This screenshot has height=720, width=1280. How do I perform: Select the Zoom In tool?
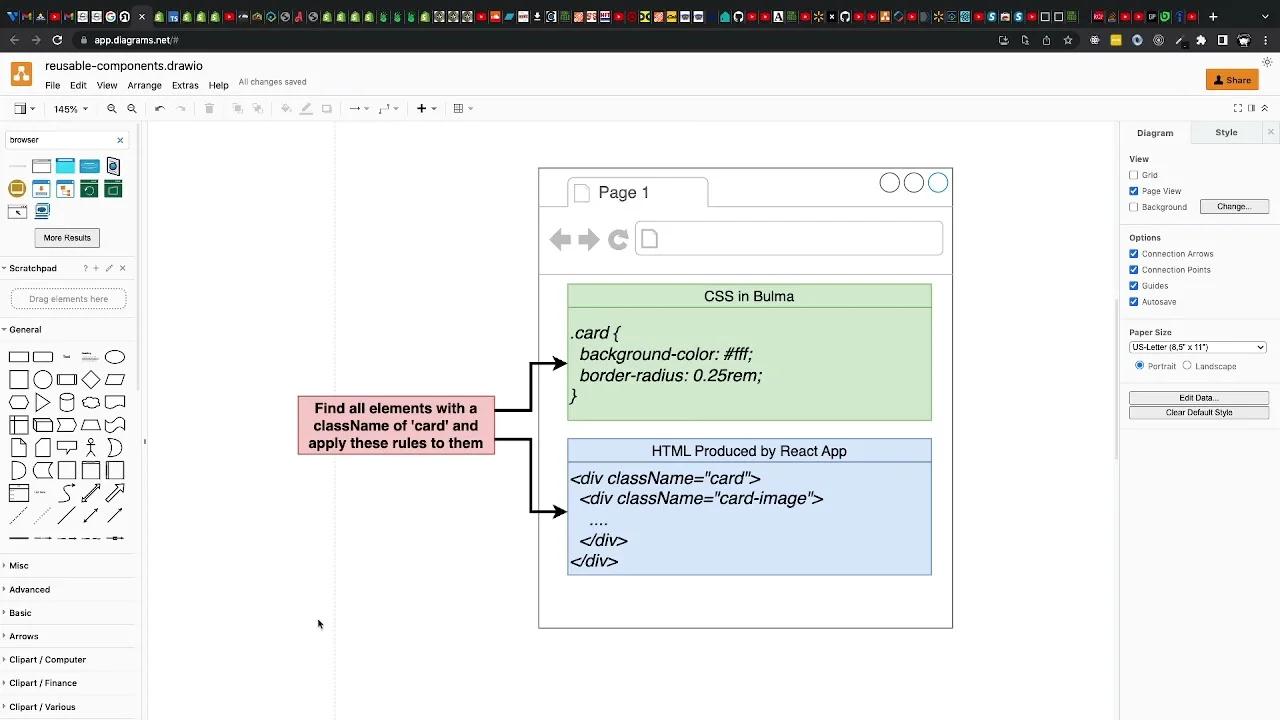click(x=112, y=108)
